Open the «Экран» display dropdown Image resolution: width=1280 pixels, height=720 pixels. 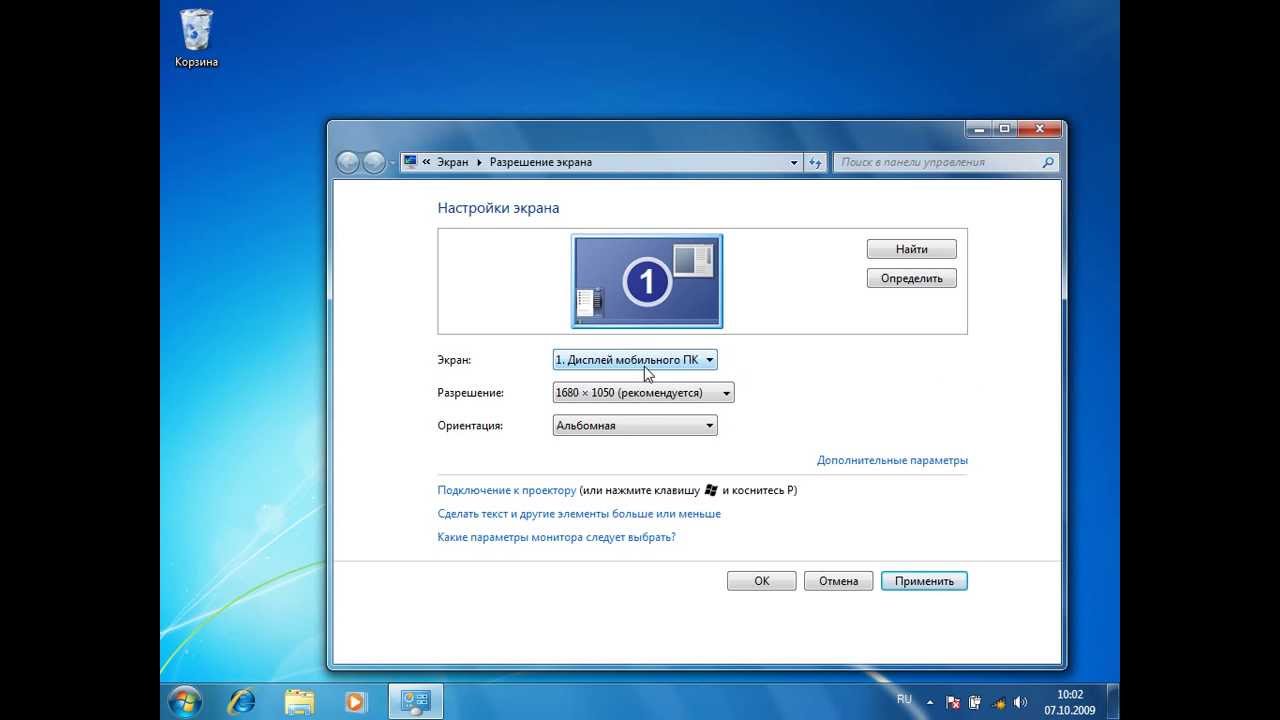pyautogui.click(x=635, y=360)
